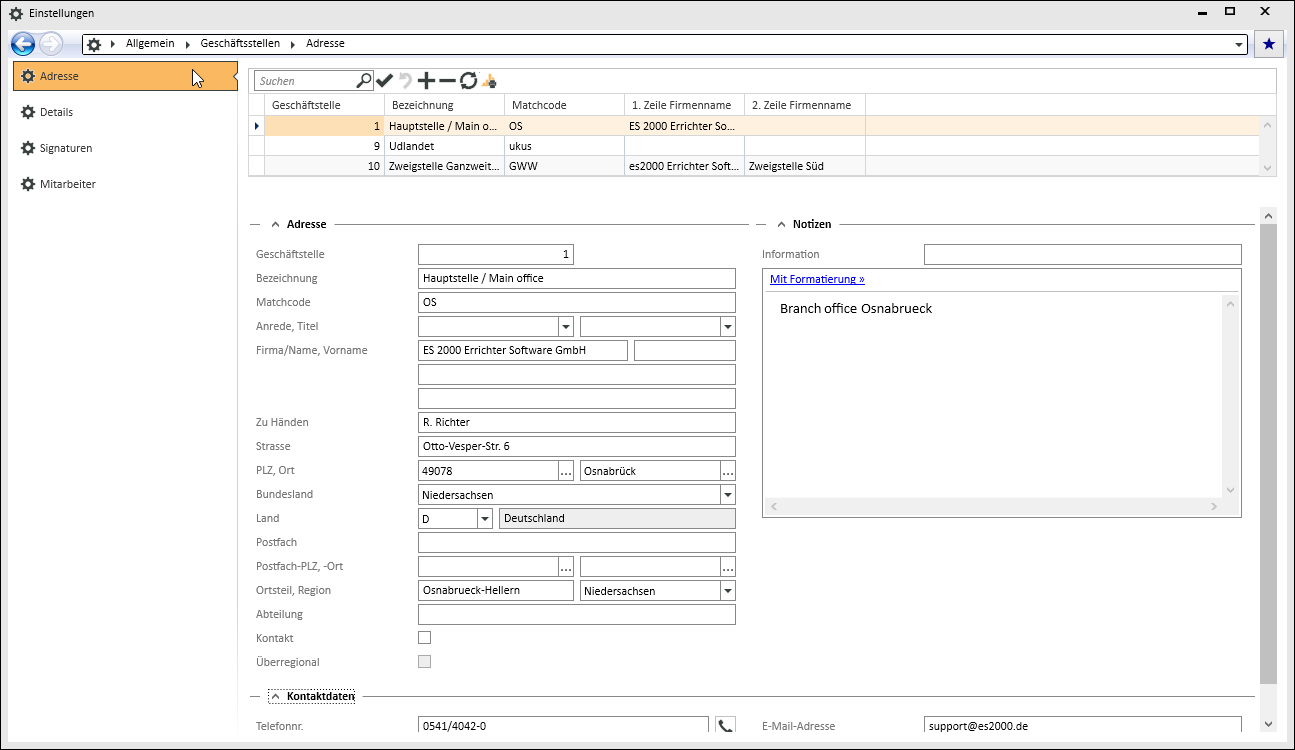Open the Mitarbeiter sidebar item
Image resolution: width=1295 pixels, height=750 pixels.
coord(67,184)
